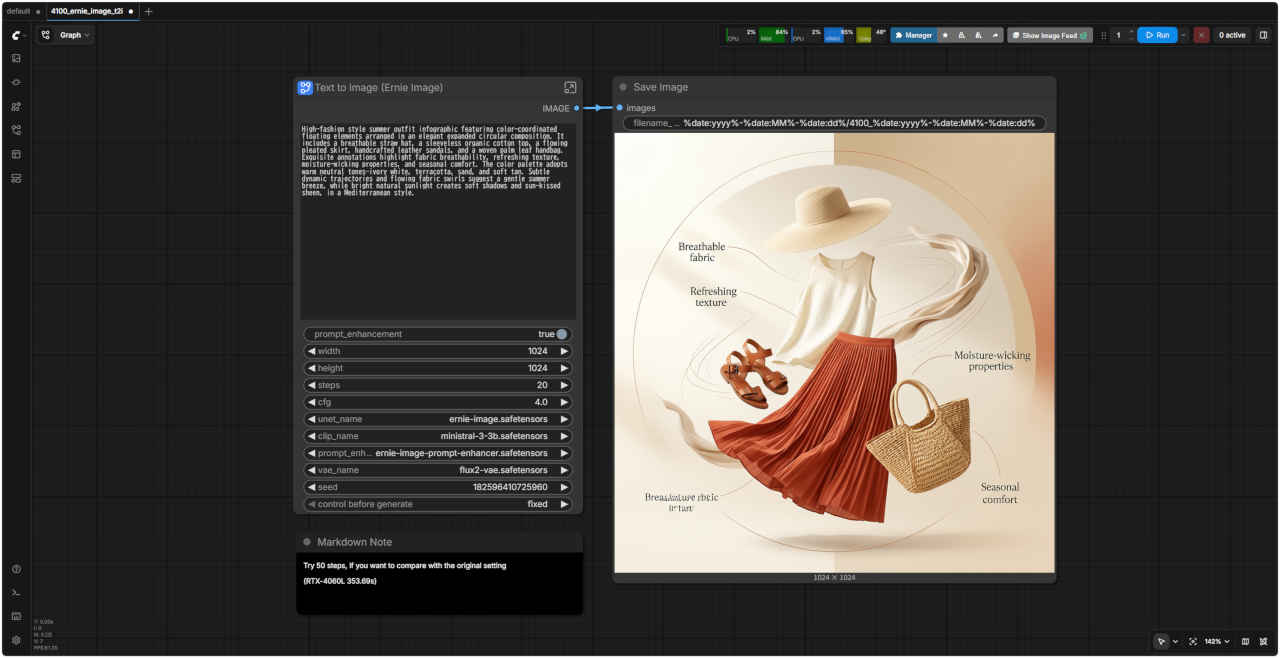Open pointer mode dropdown chevron
This screenshot has width=1280, height=658.
(x=1175, y=641)
